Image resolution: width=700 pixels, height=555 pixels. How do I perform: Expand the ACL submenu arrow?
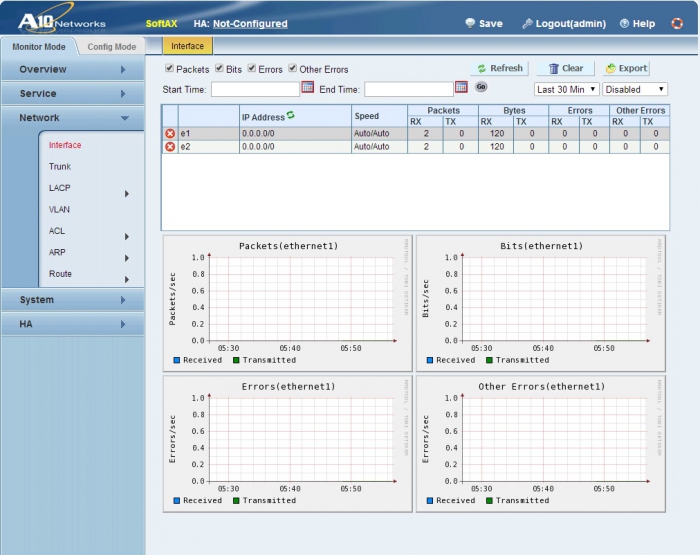127,237
